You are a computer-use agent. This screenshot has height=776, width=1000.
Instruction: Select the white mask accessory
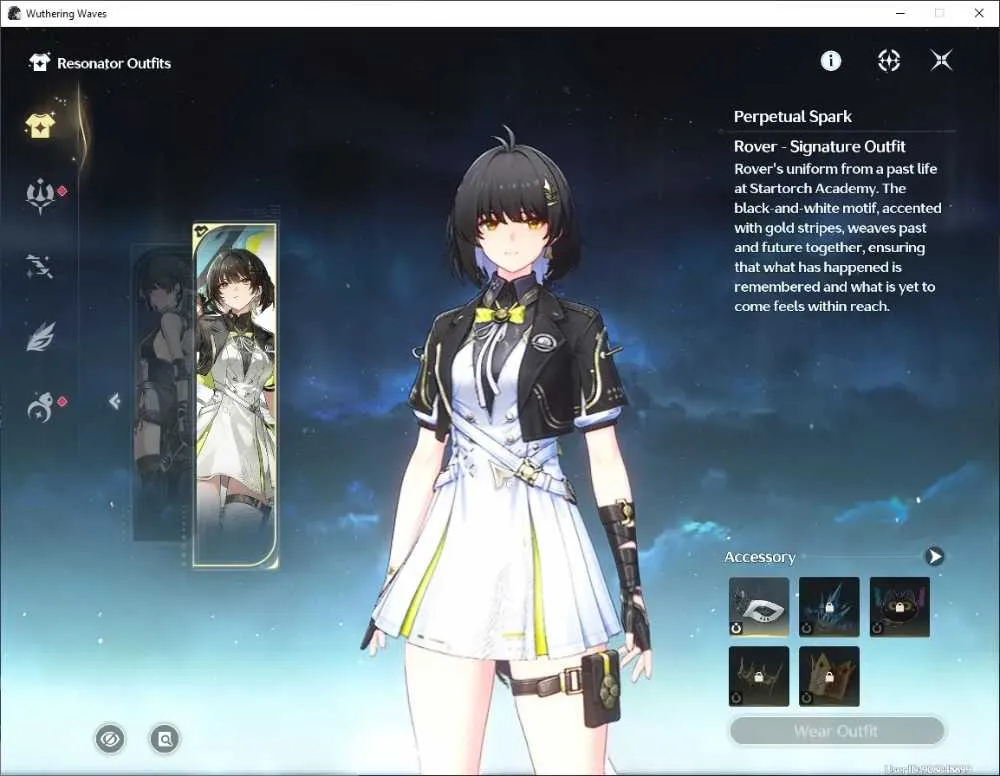(759, 607)
